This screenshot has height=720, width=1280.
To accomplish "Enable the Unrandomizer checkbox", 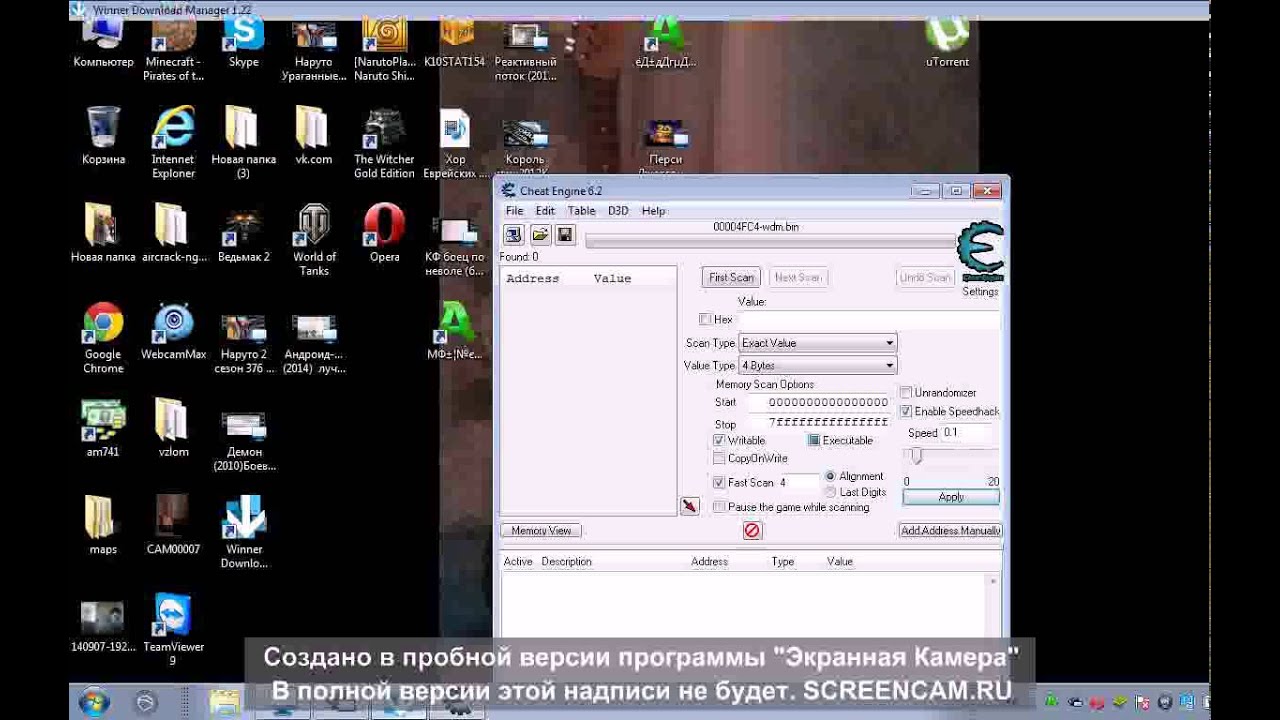I will tap(906, 393).
